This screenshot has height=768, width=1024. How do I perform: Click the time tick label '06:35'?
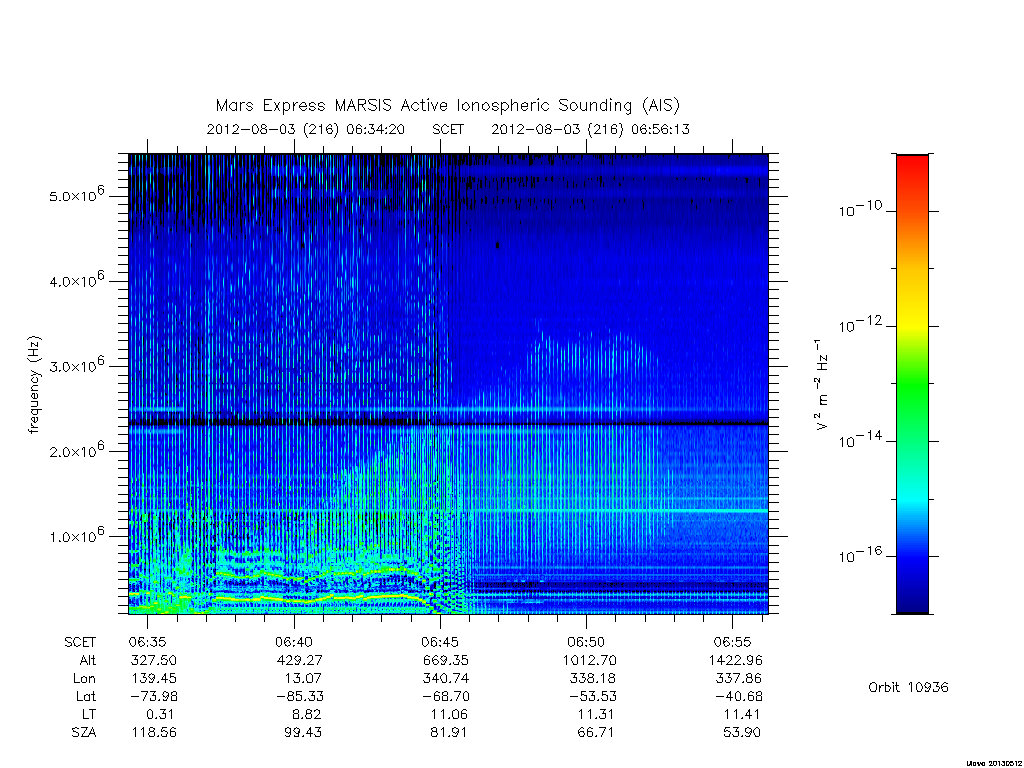tap(148, 642)
